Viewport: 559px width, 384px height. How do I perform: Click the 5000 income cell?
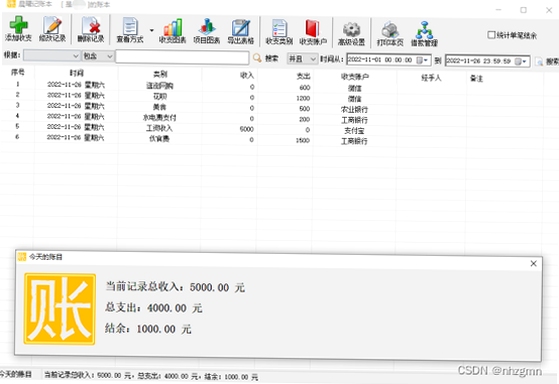click(247, 129)
